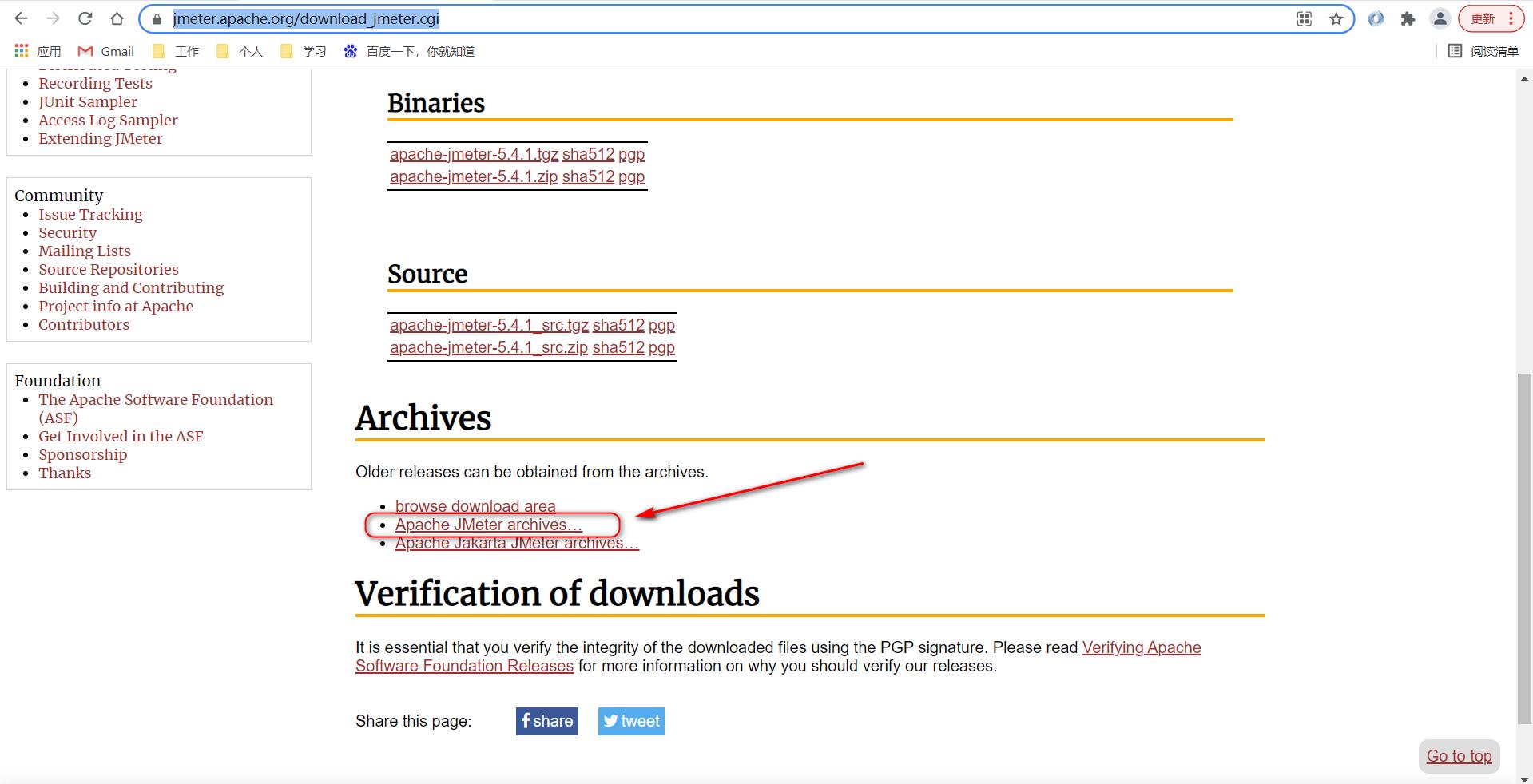The width and height of the screenshot is (1533, 784).
Task: Open the Security link
Action: pyautogui.click(x=67, y=232)
